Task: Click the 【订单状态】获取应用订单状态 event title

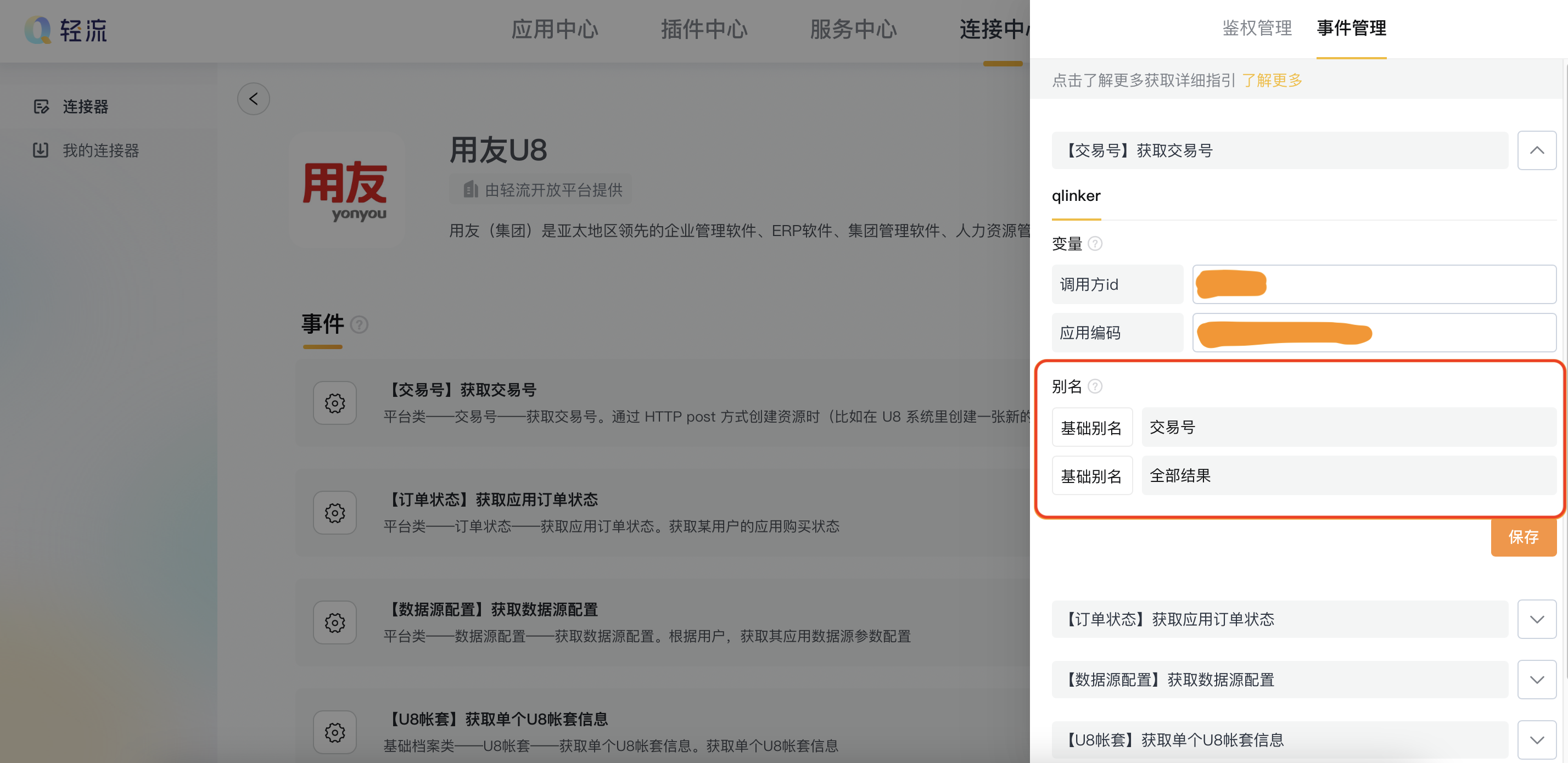Action: (491, 500)
